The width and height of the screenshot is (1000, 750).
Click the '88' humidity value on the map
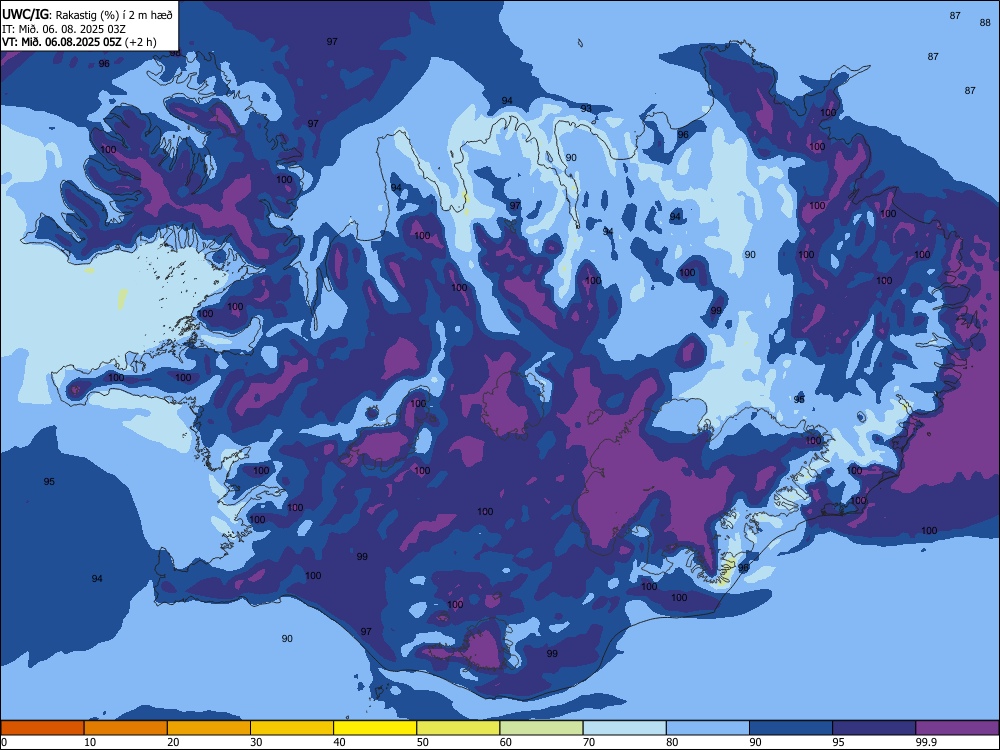[x=985, y=22]
